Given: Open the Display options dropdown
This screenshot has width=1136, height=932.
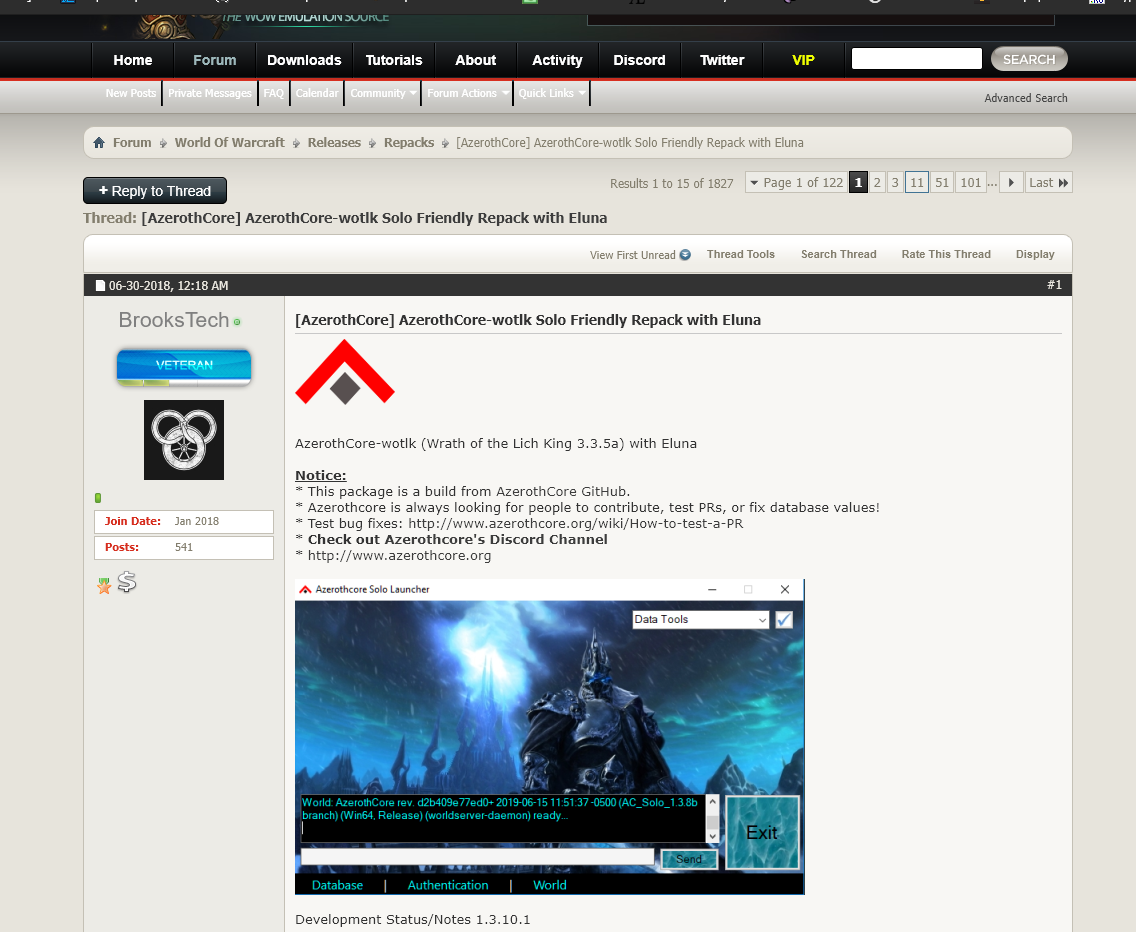Looking at the screenshot, I should 1035,254.
